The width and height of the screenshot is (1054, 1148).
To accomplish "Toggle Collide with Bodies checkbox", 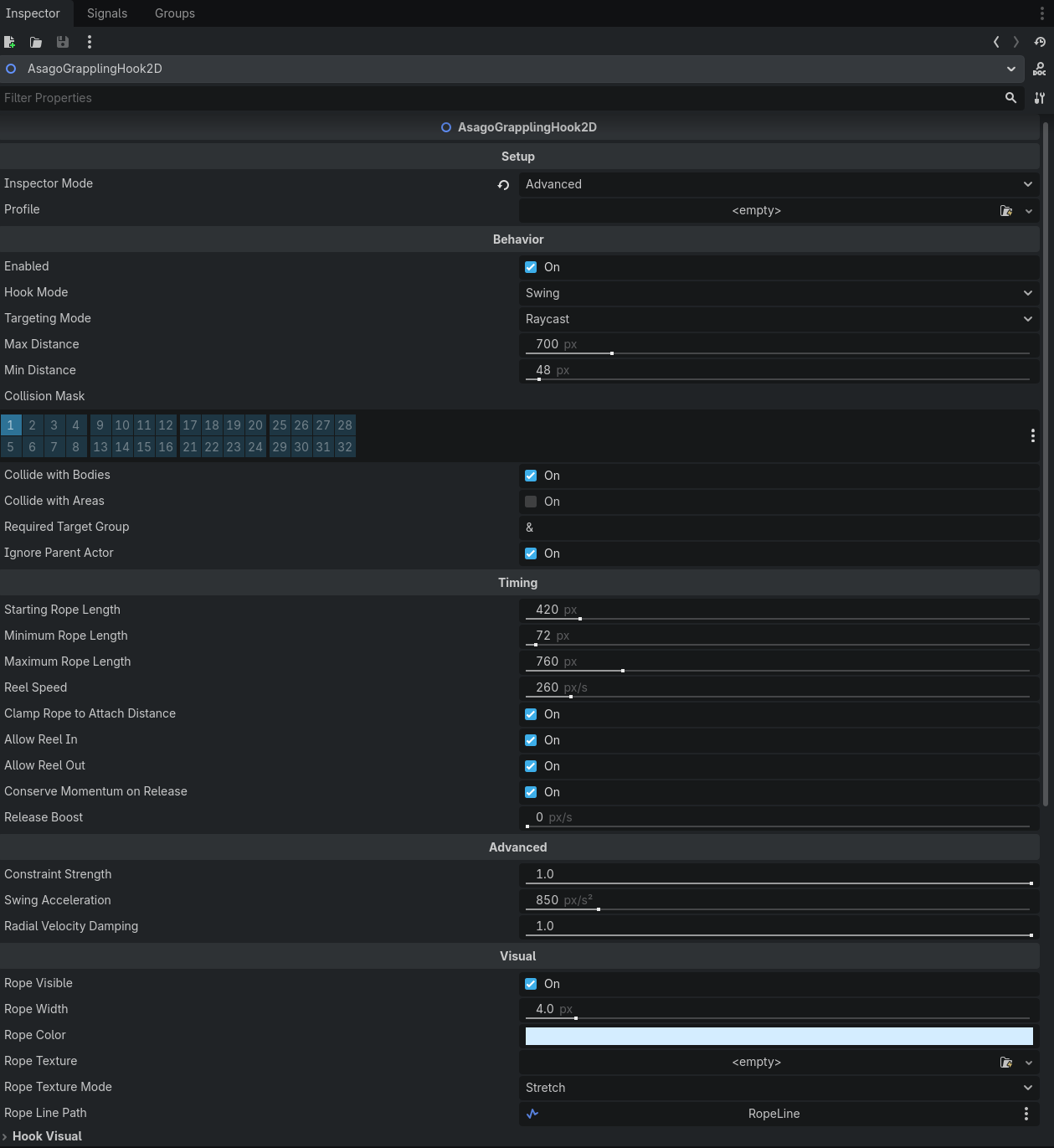I will tap(531, 476).
